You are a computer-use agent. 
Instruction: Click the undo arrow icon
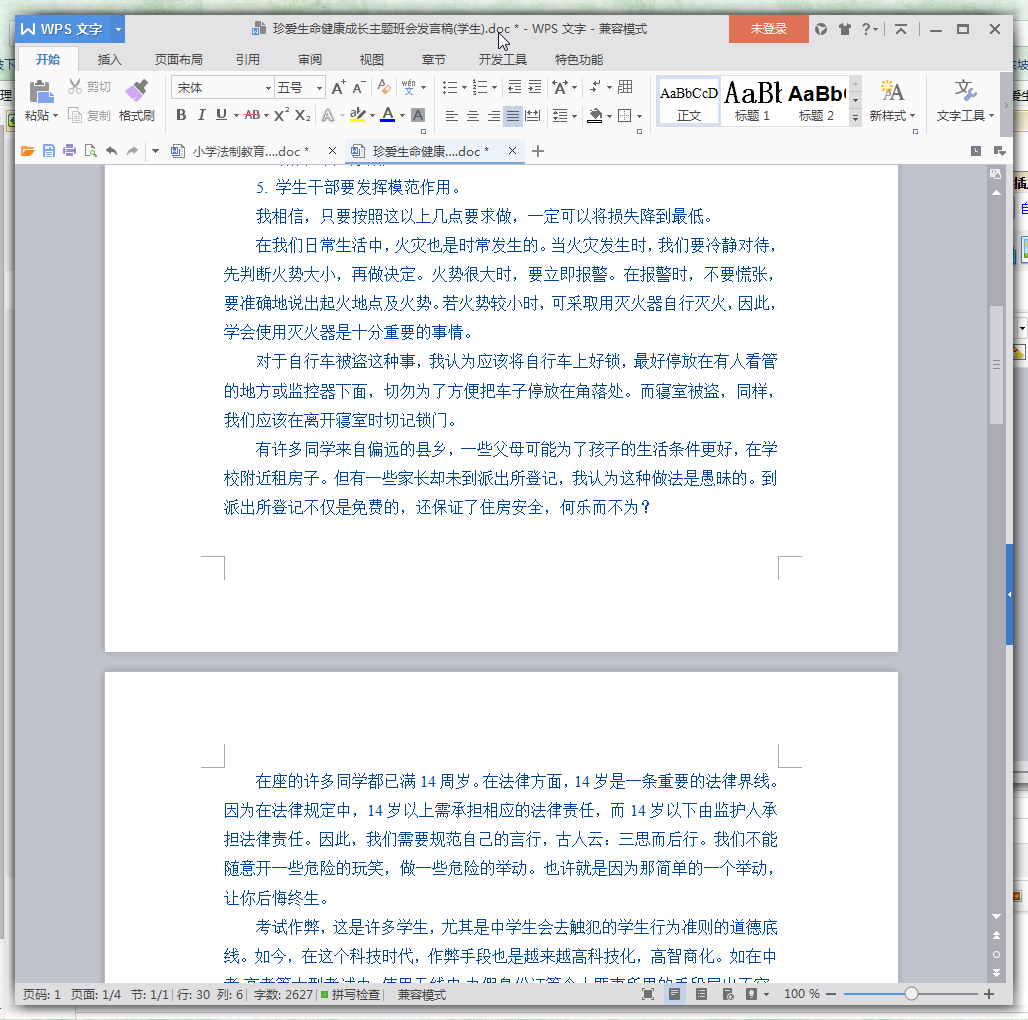click(111, 151)
